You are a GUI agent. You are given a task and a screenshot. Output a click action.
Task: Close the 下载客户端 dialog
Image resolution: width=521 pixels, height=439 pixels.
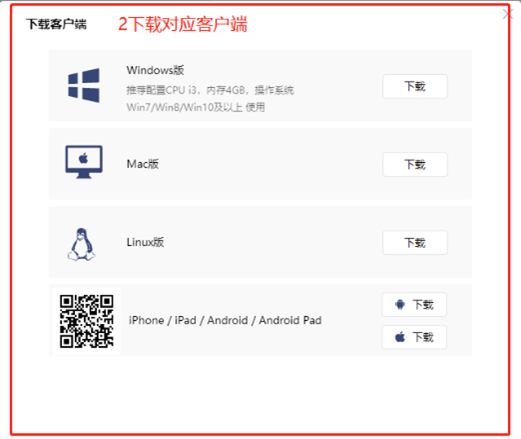pos(508,14)
